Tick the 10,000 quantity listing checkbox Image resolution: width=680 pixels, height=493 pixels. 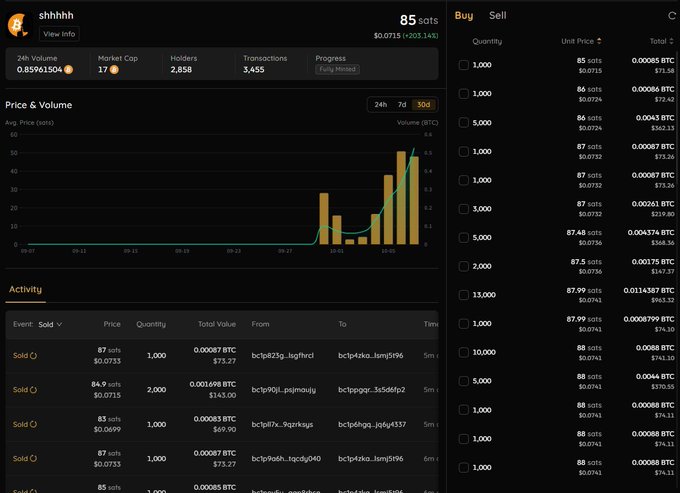[x=464, y=353]
